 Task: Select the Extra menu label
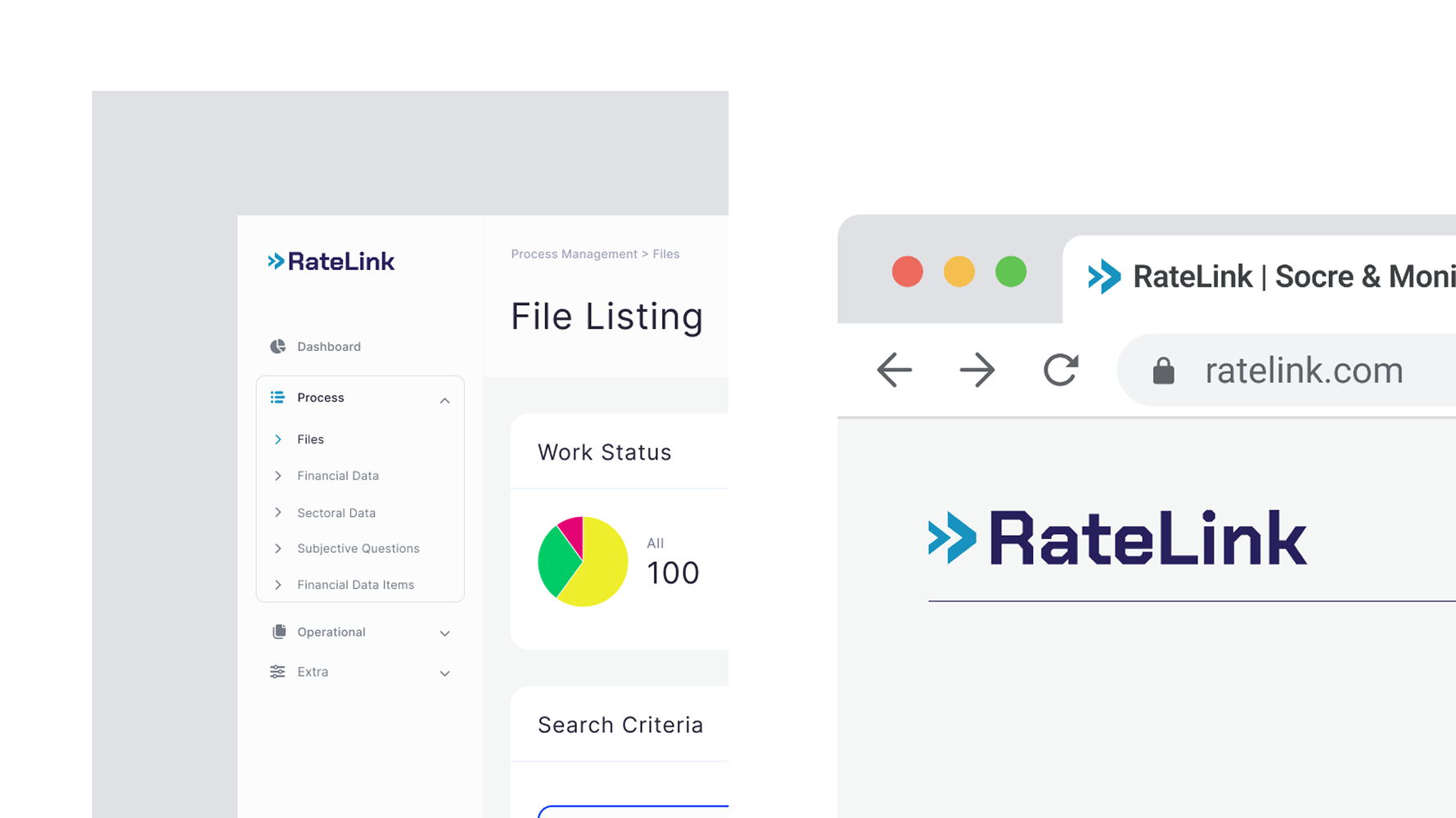(313, 672)
